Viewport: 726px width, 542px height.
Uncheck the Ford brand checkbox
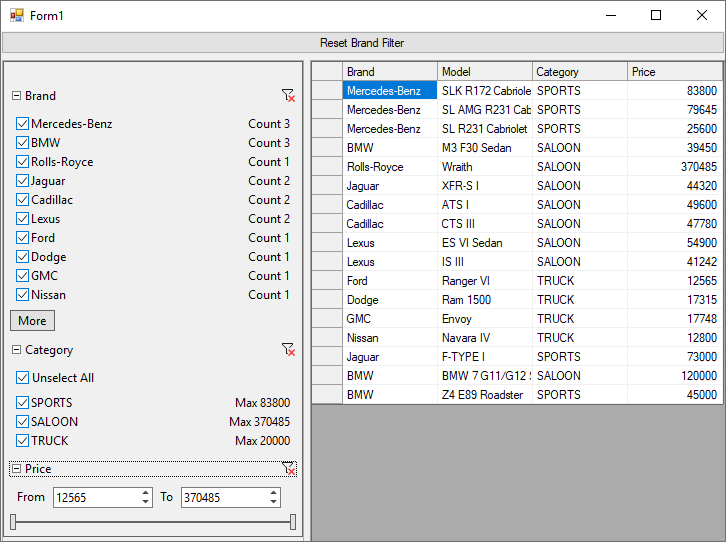point(22,237)
